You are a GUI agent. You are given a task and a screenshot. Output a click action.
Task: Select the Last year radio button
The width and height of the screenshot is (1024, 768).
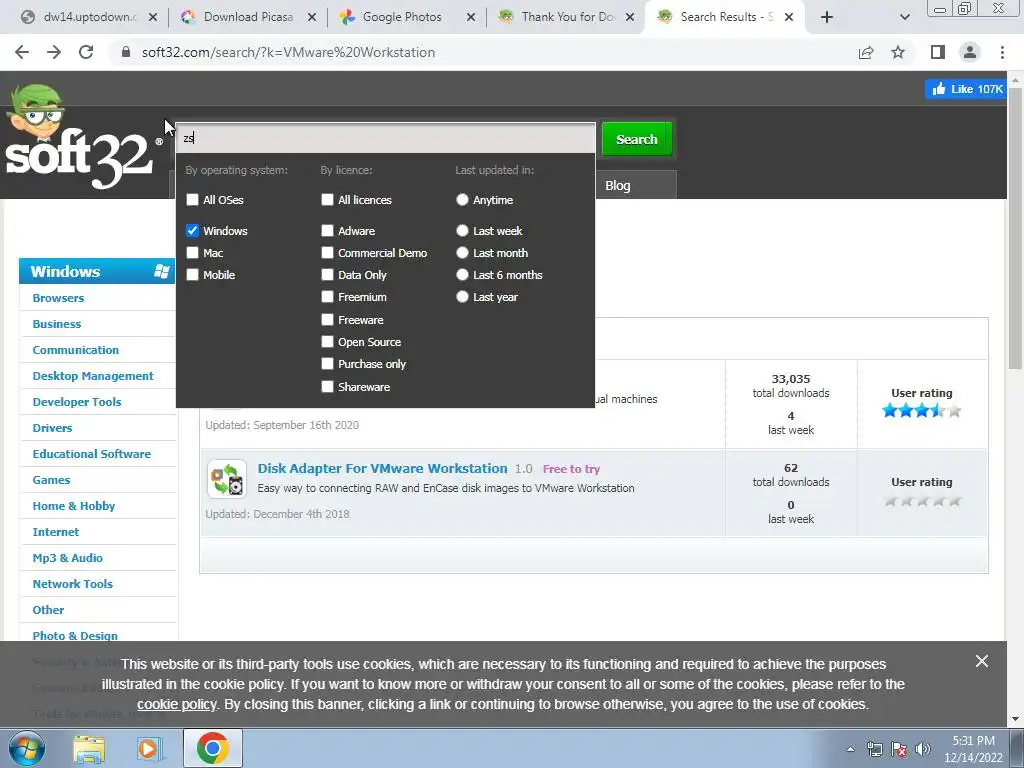(x=462, y=297)
